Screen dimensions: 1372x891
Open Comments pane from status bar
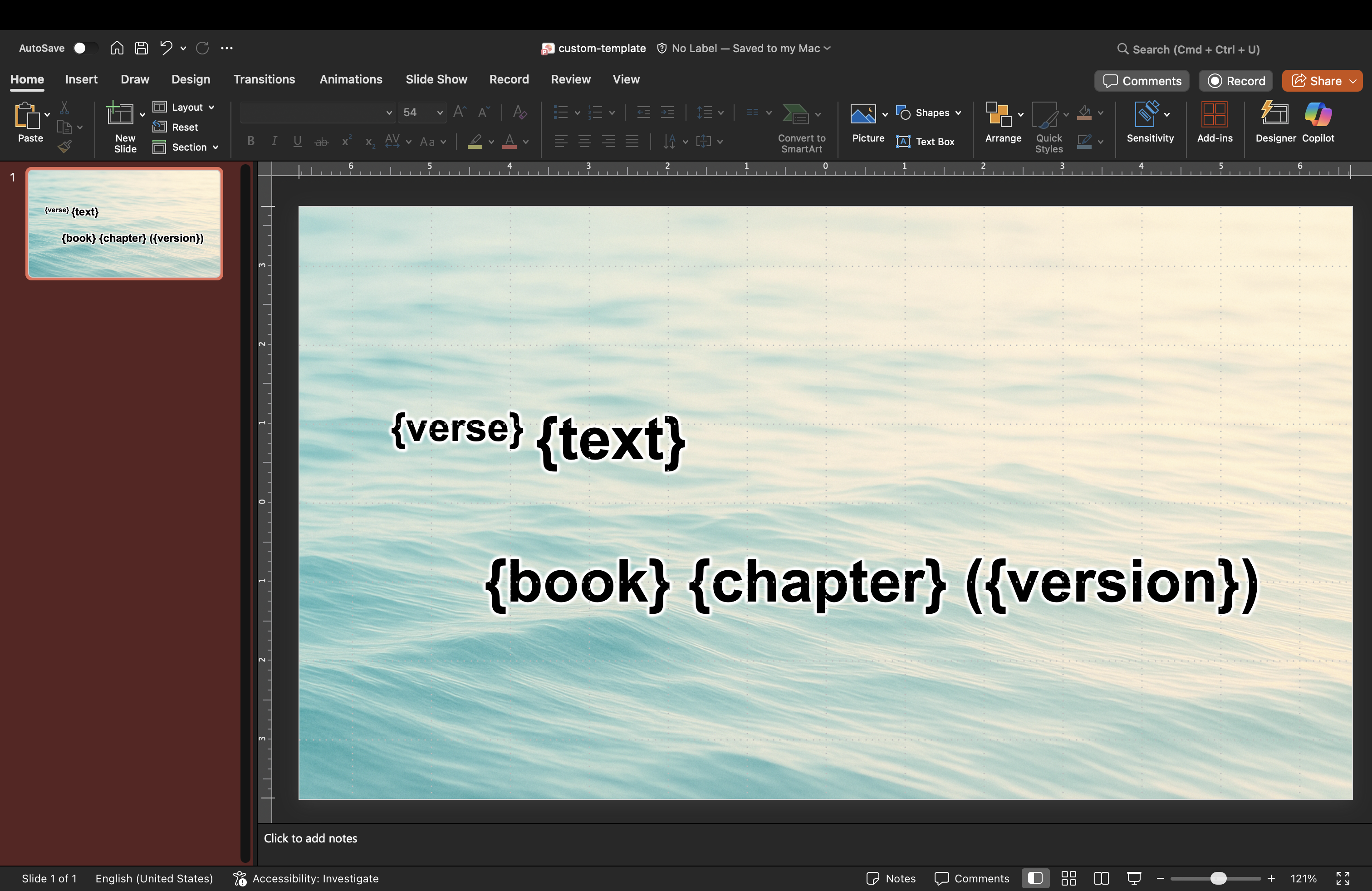click(971, 878)
